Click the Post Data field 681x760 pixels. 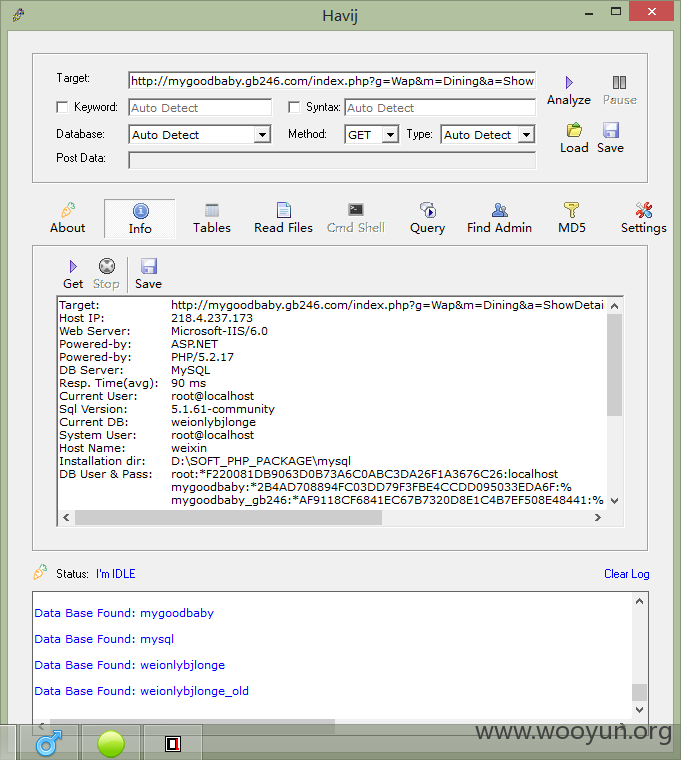click(x=332, y=160)
